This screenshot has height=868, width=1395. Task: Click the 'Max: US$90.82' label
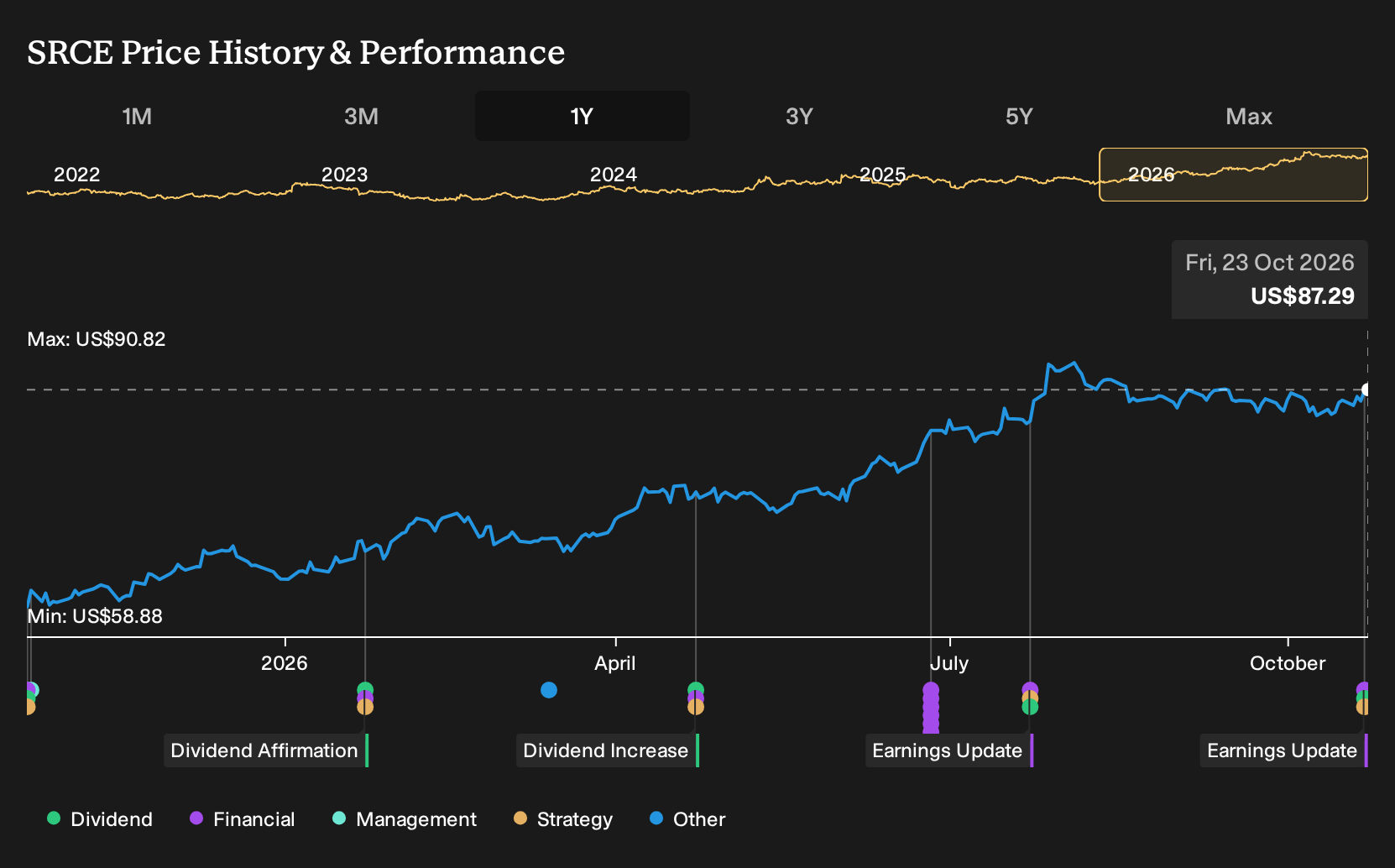(97, 339)
